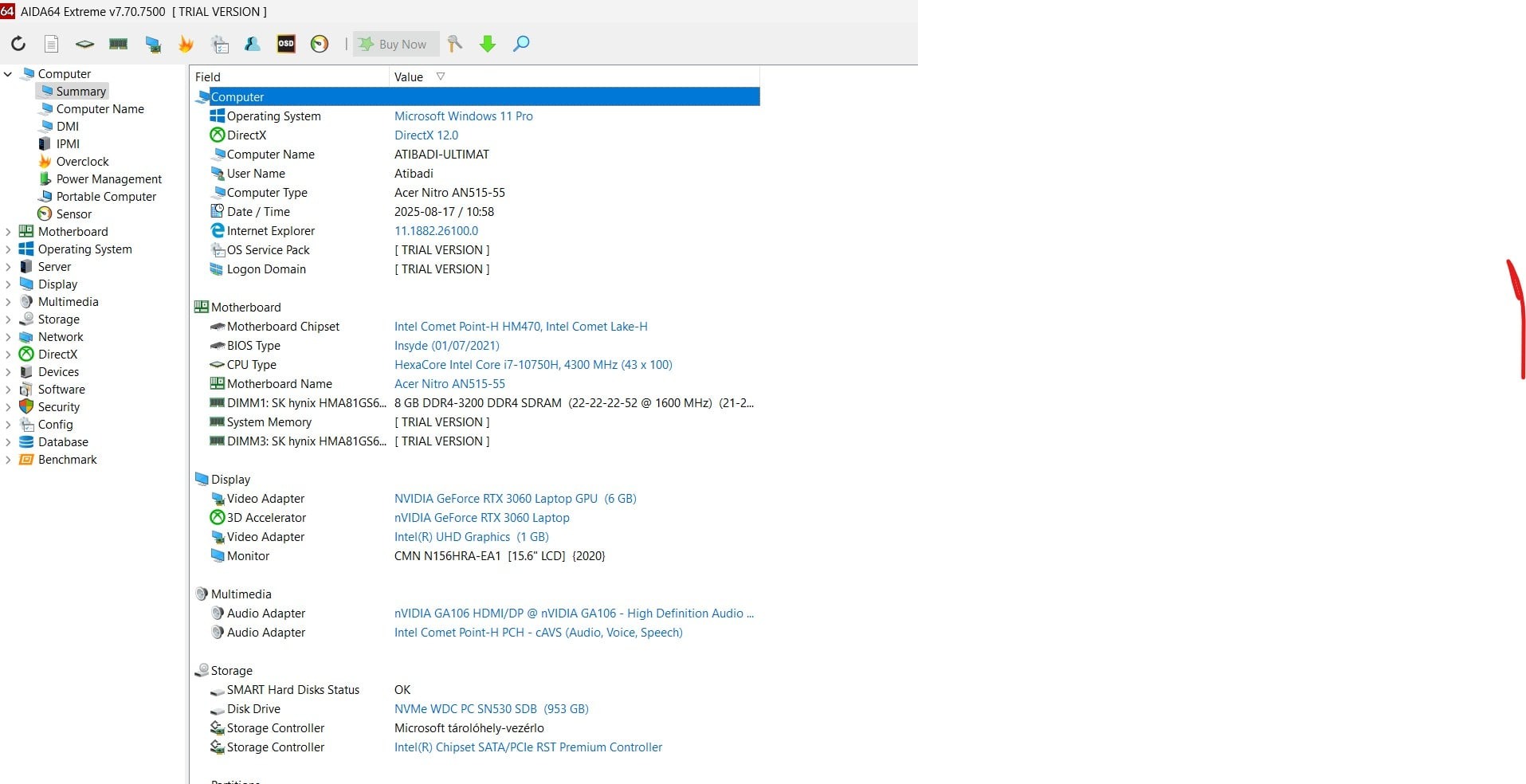Image resolution: width=1526 pixels, height=784 pixels.
Task: Select the Computer Type field row
Action: click(x=477, y=193)
